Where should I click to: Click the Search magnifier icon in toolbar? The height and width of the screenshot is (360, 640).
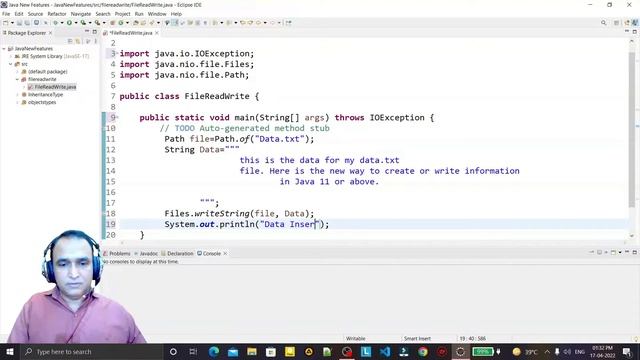click(x=603, y=23)
